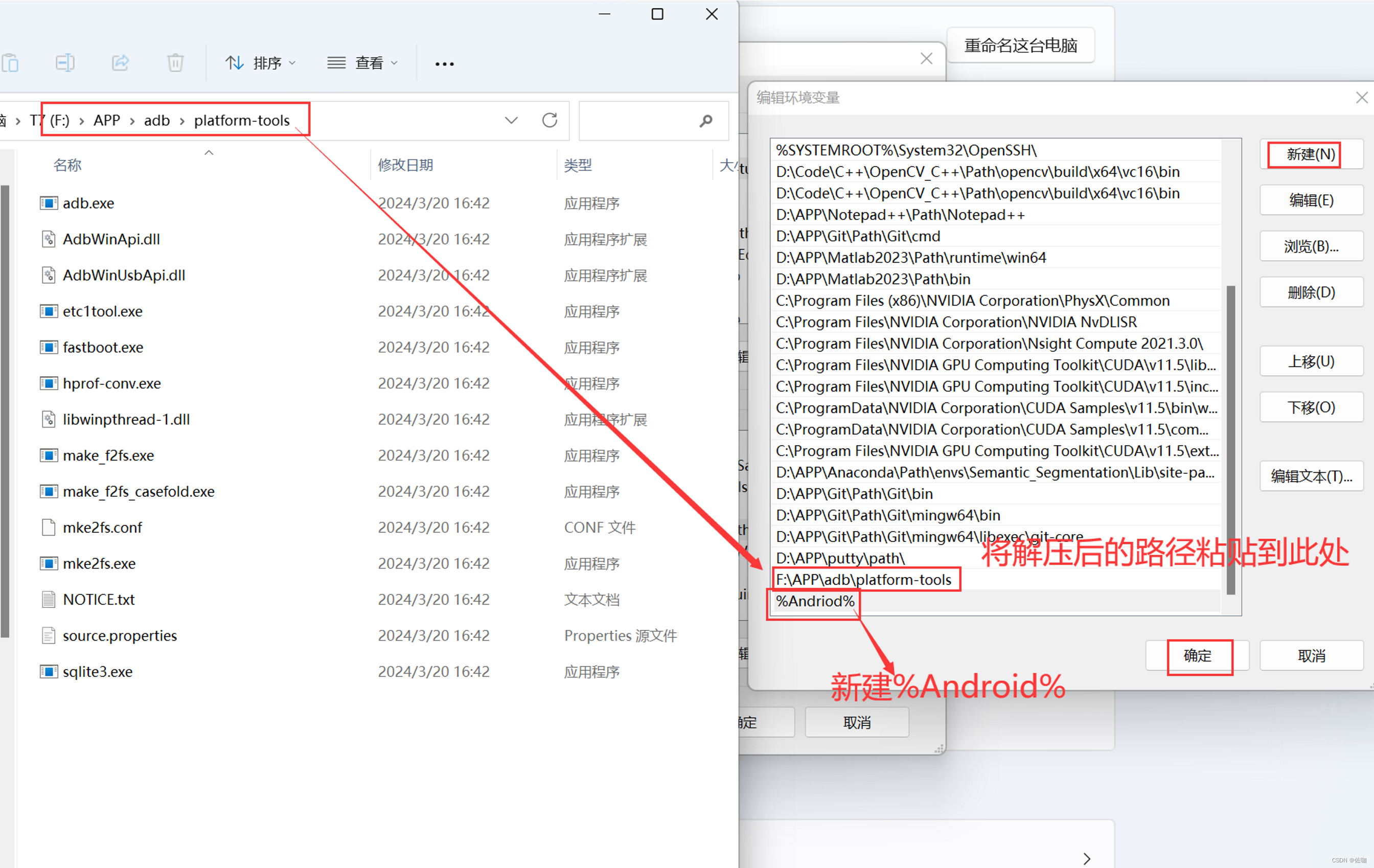The width and height of the screenshot is (1374, 868).
Task: Confirm with 确定 in 编辑环境变量 dialog
Action: pos(1197,656)
